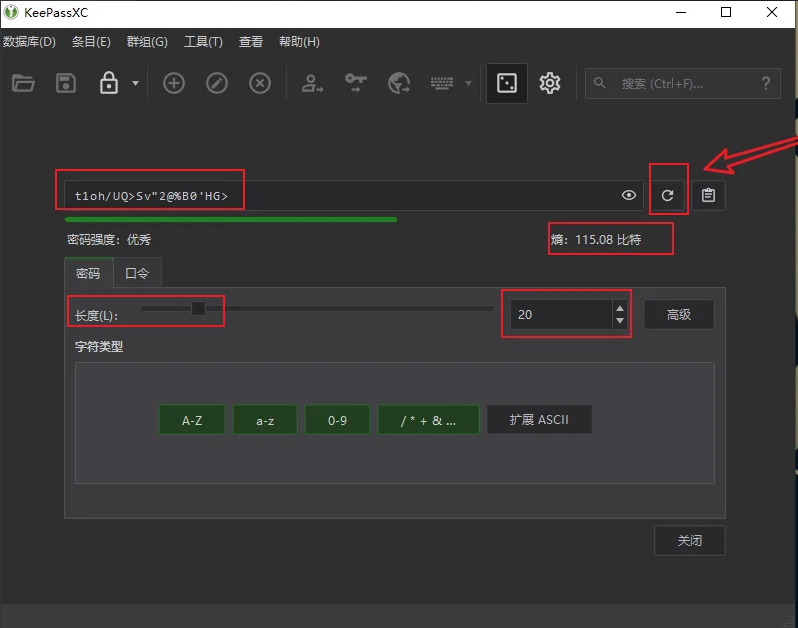Open the 条目(E) menu
The height and width of the screenshot is (628, 798).
(91, 42)
